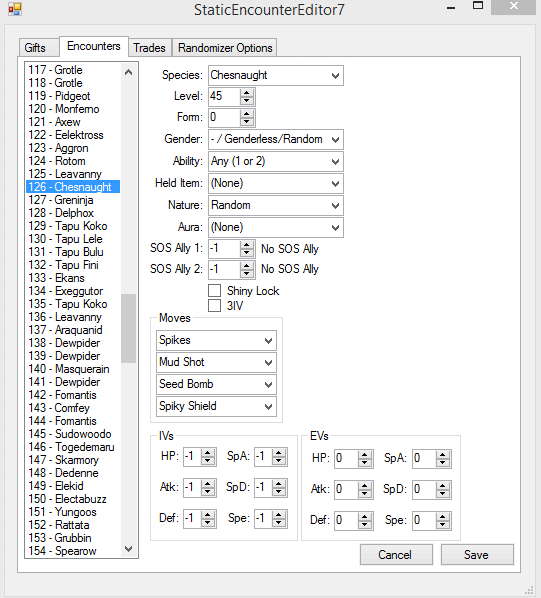Increment SOS Ally 1 value
The height and width of the screenshot is (598, 541).
pyautogui.click(x=247, y=245)
